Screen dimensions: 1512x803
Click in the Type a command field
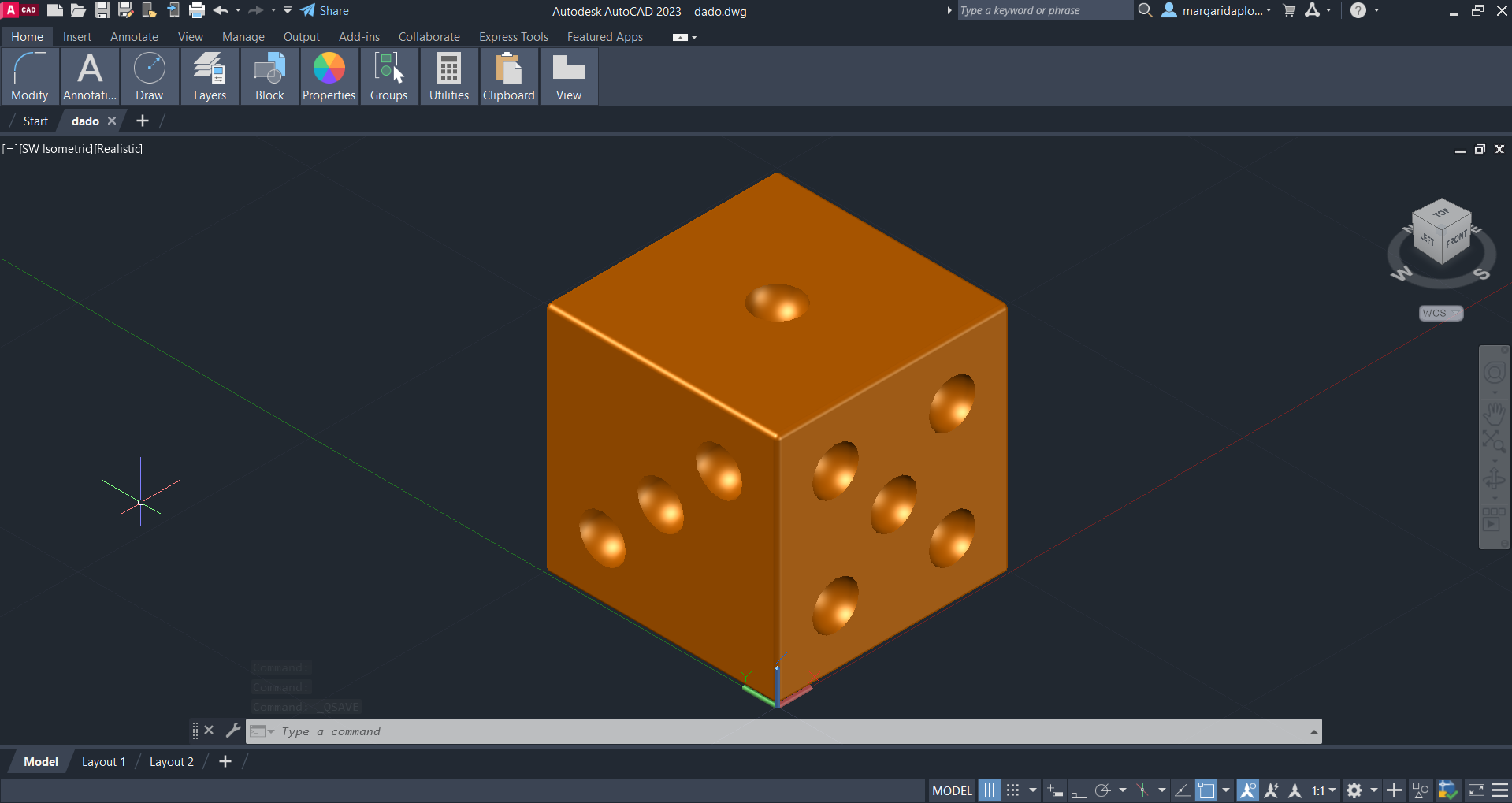tap(709, 731)
